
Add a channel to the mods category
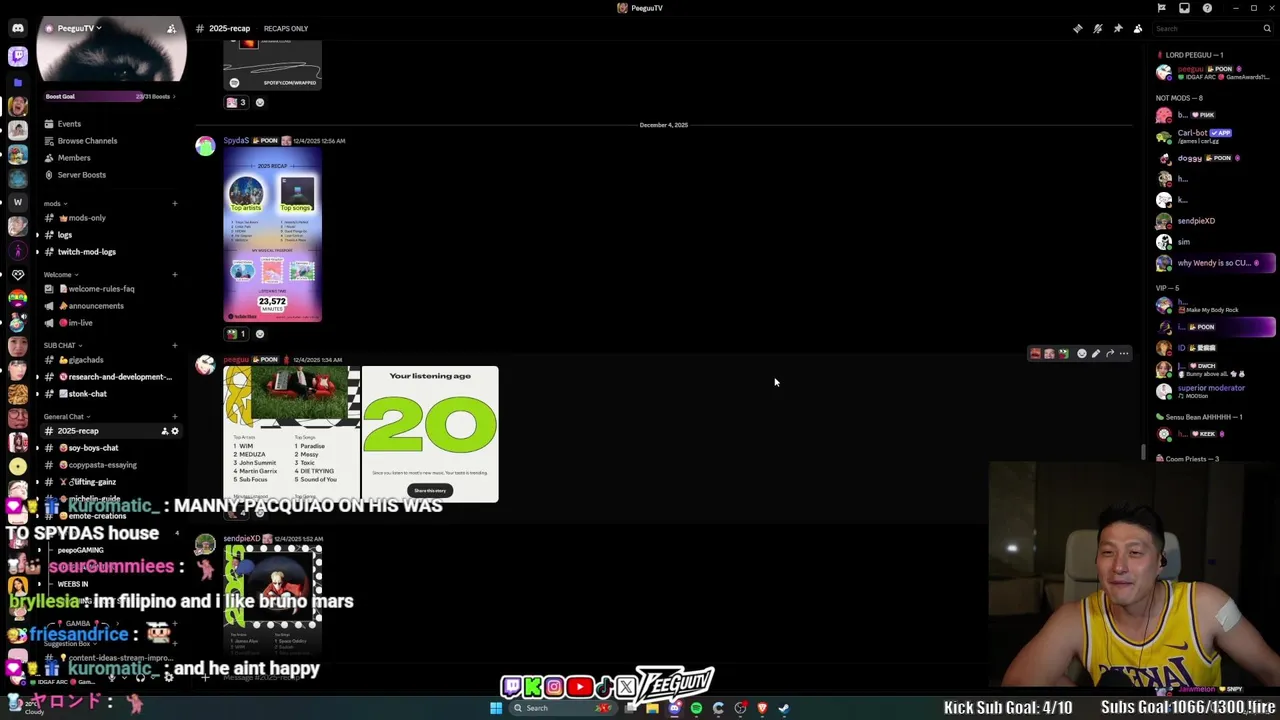coord(175,203)
